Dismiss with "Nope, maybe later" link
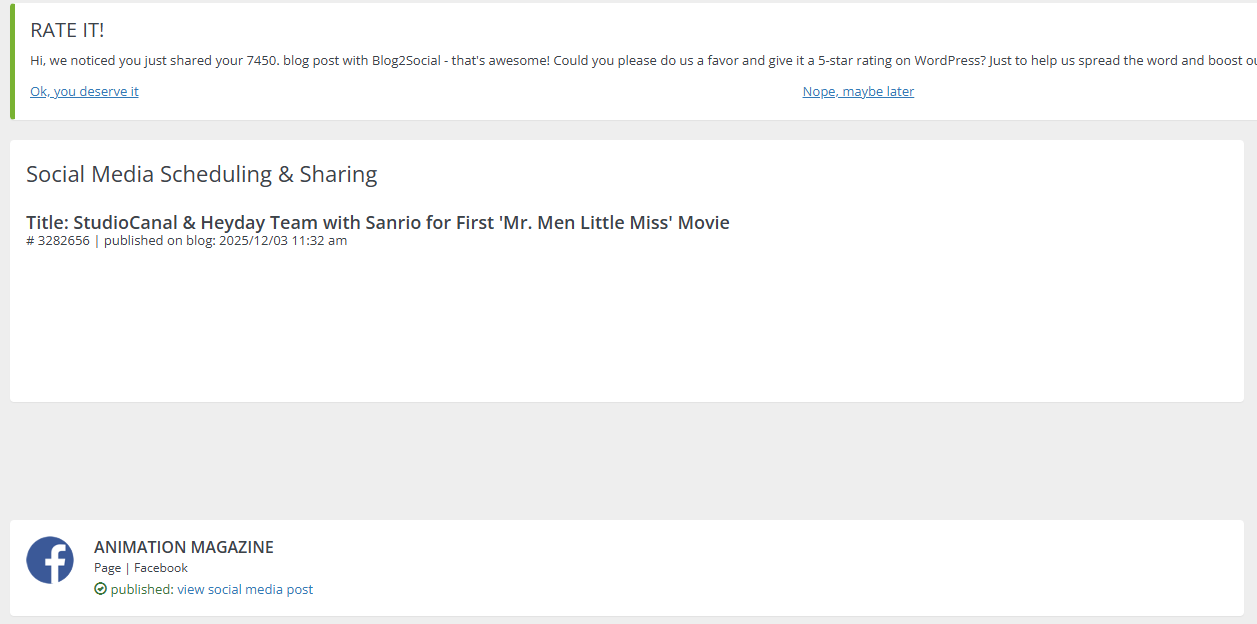Screen dimensions: 1257x624 (x=858, y=91)
